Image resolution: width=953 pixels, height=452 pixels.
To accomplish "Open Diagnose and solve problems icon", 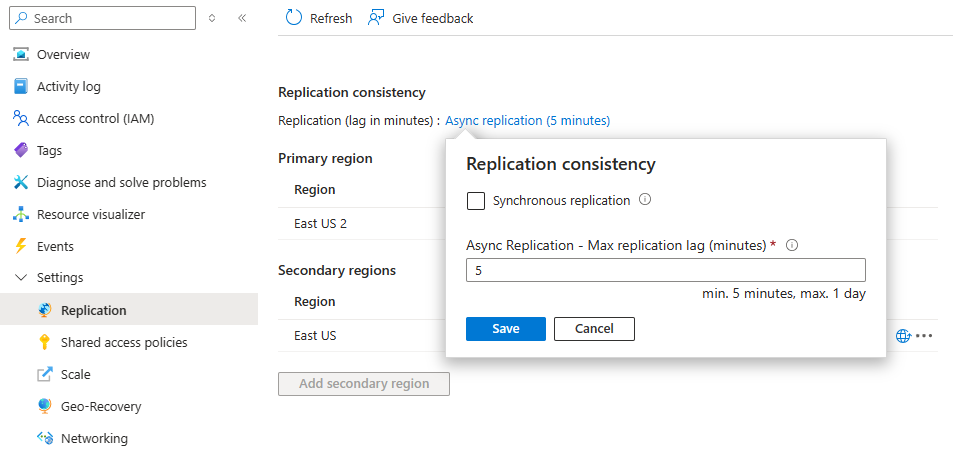I will (21, 183).
